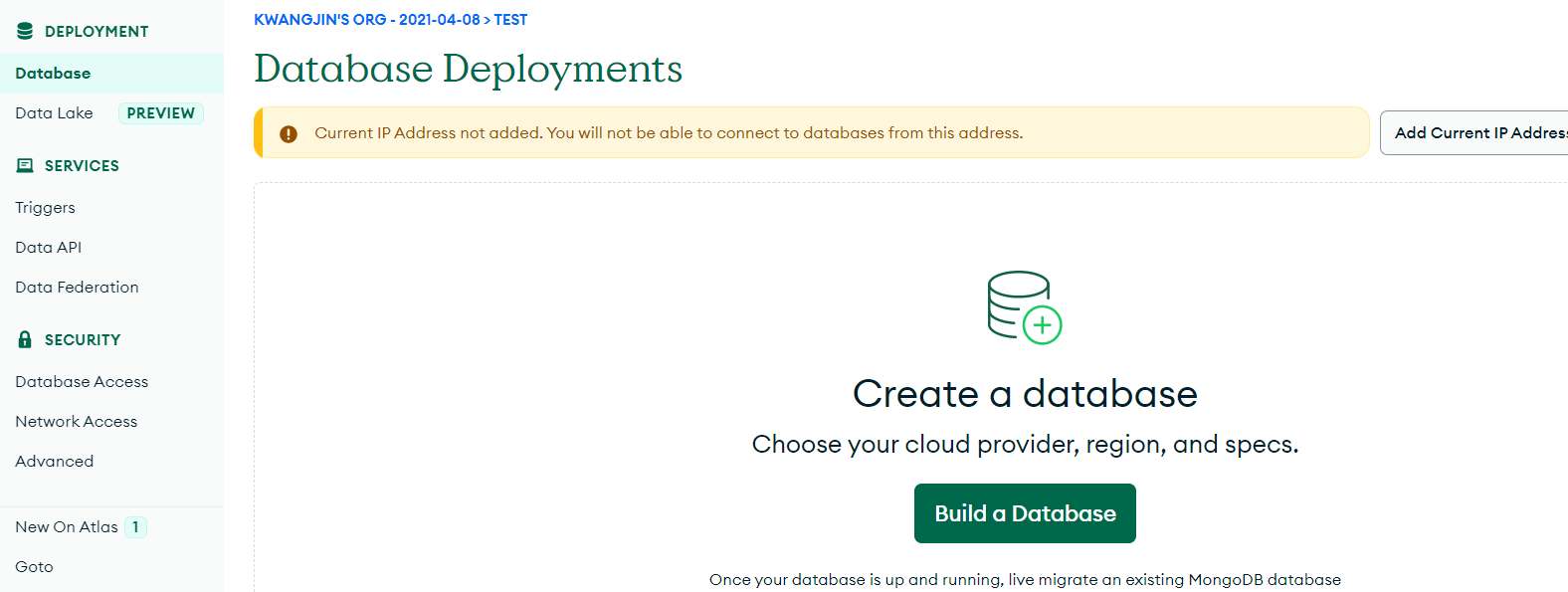Click the Deployment database stack icon

coord(25,31)
